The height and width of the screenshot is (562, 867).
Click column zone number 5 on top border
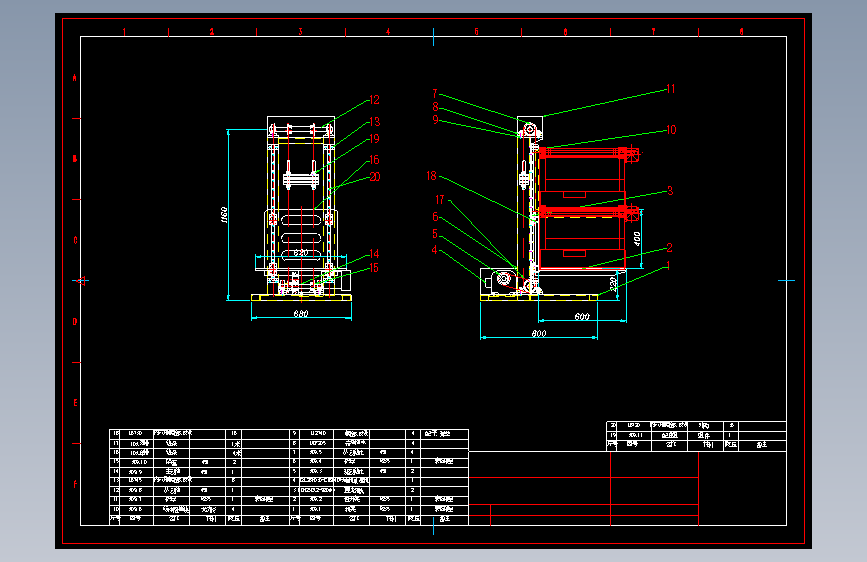pos(477,32)
